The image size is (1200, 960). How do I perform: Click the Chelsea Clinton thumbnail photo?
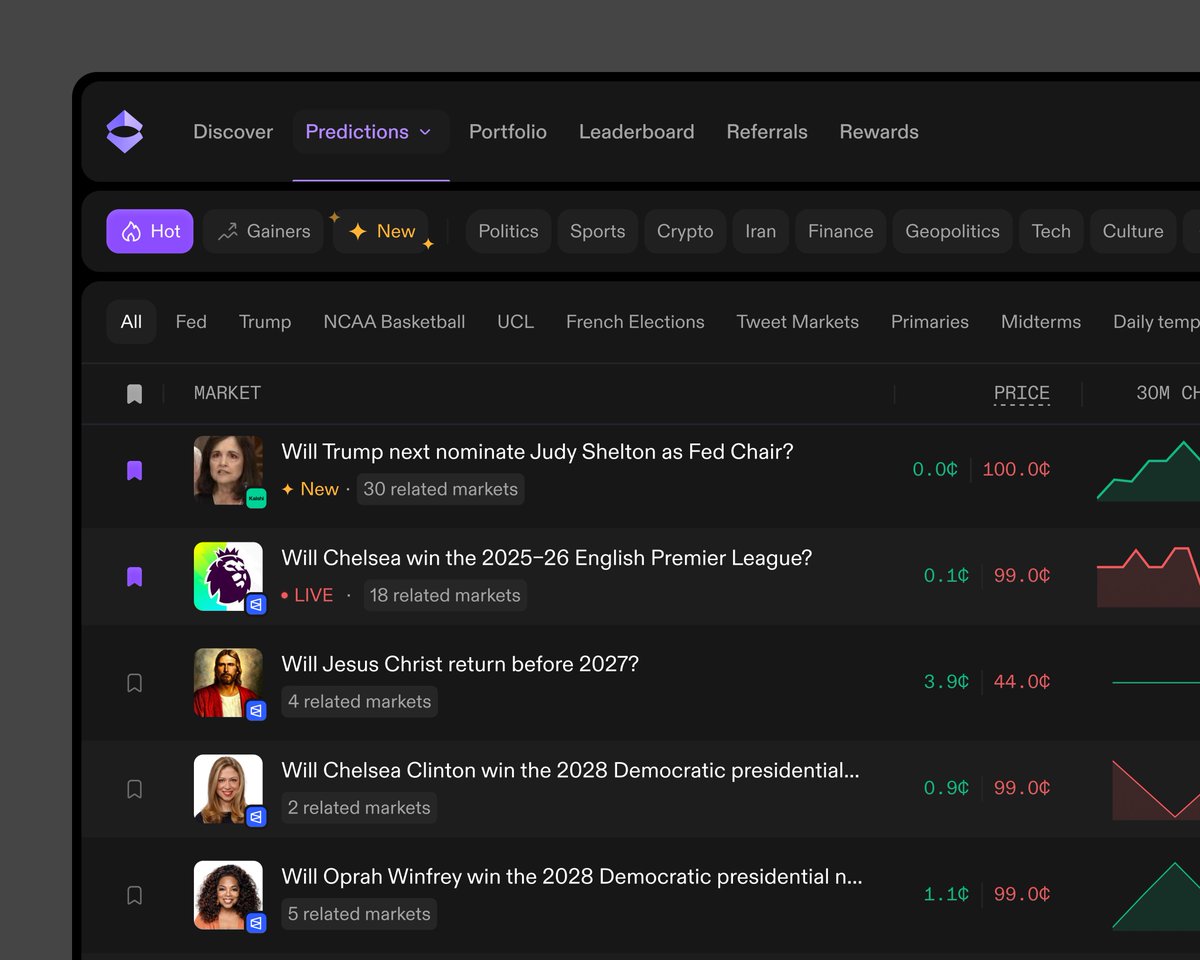(x=228, y=788)
